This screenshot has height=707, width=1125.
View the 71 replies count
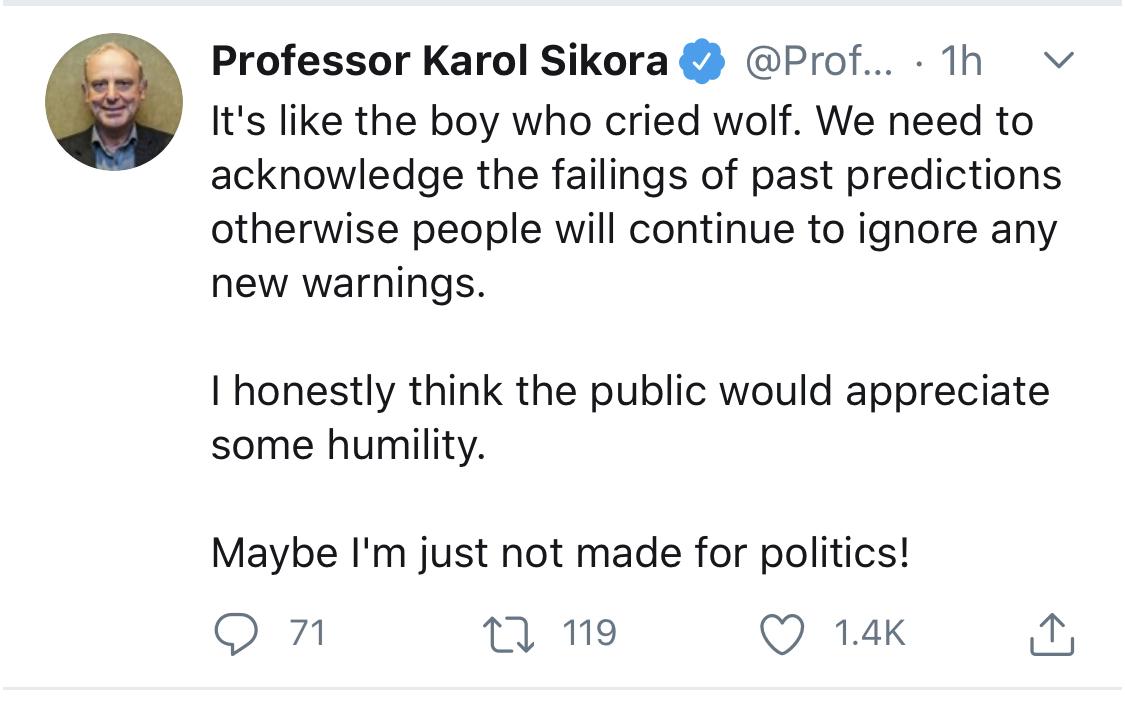click(307, 634)
